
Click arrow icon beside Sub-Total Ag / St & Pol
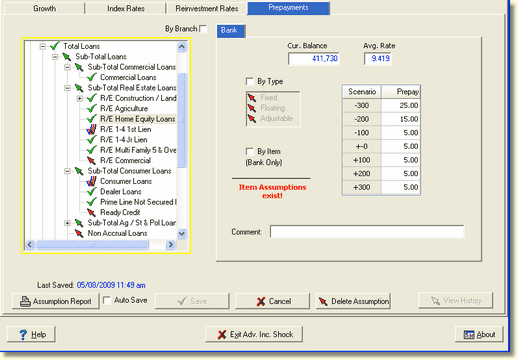click(x=79, y=223)
